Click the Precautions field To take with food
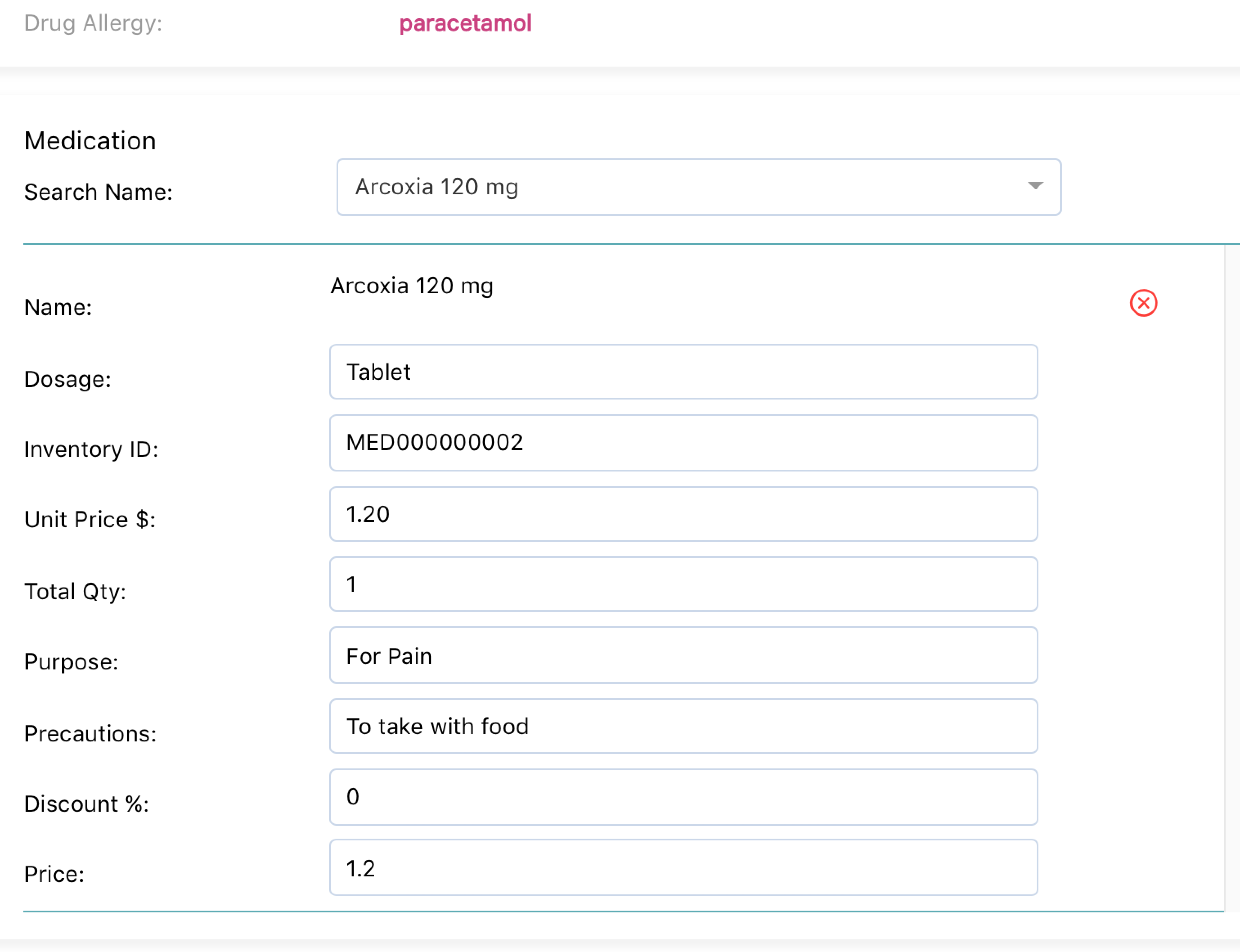The image size is (1240, 952). (684, 726)
